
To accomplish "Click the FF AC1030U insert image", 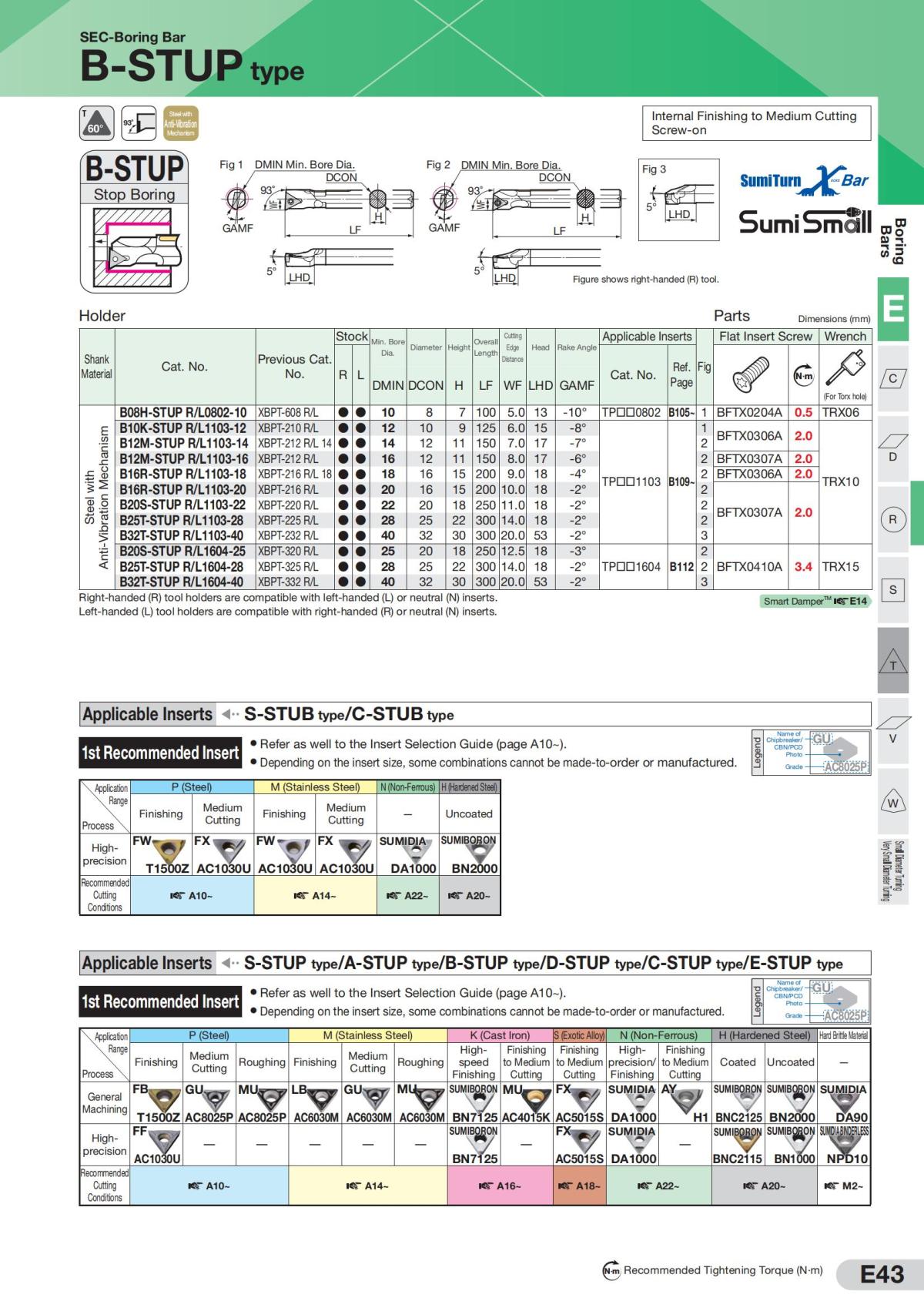I will coord(164,1140).
